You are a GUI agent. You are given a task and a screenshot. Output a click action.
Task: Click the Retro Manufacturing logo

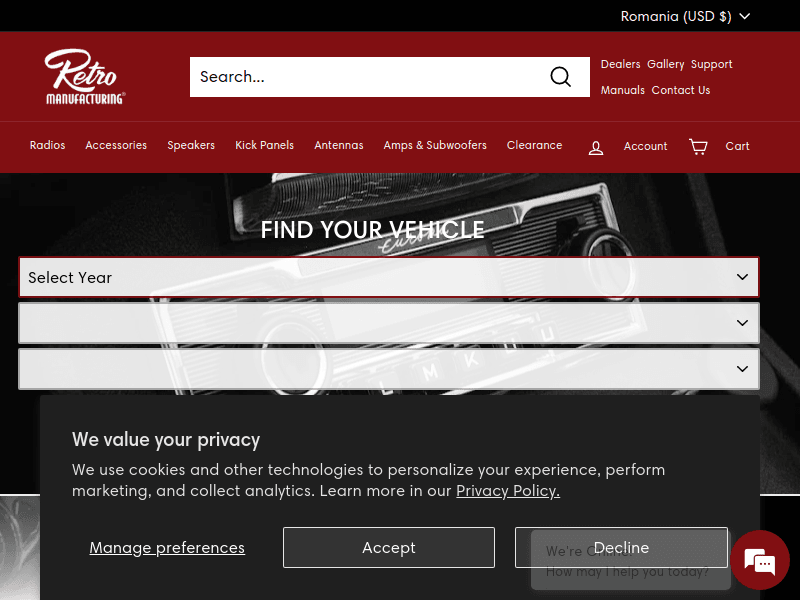tap(85, 77)
